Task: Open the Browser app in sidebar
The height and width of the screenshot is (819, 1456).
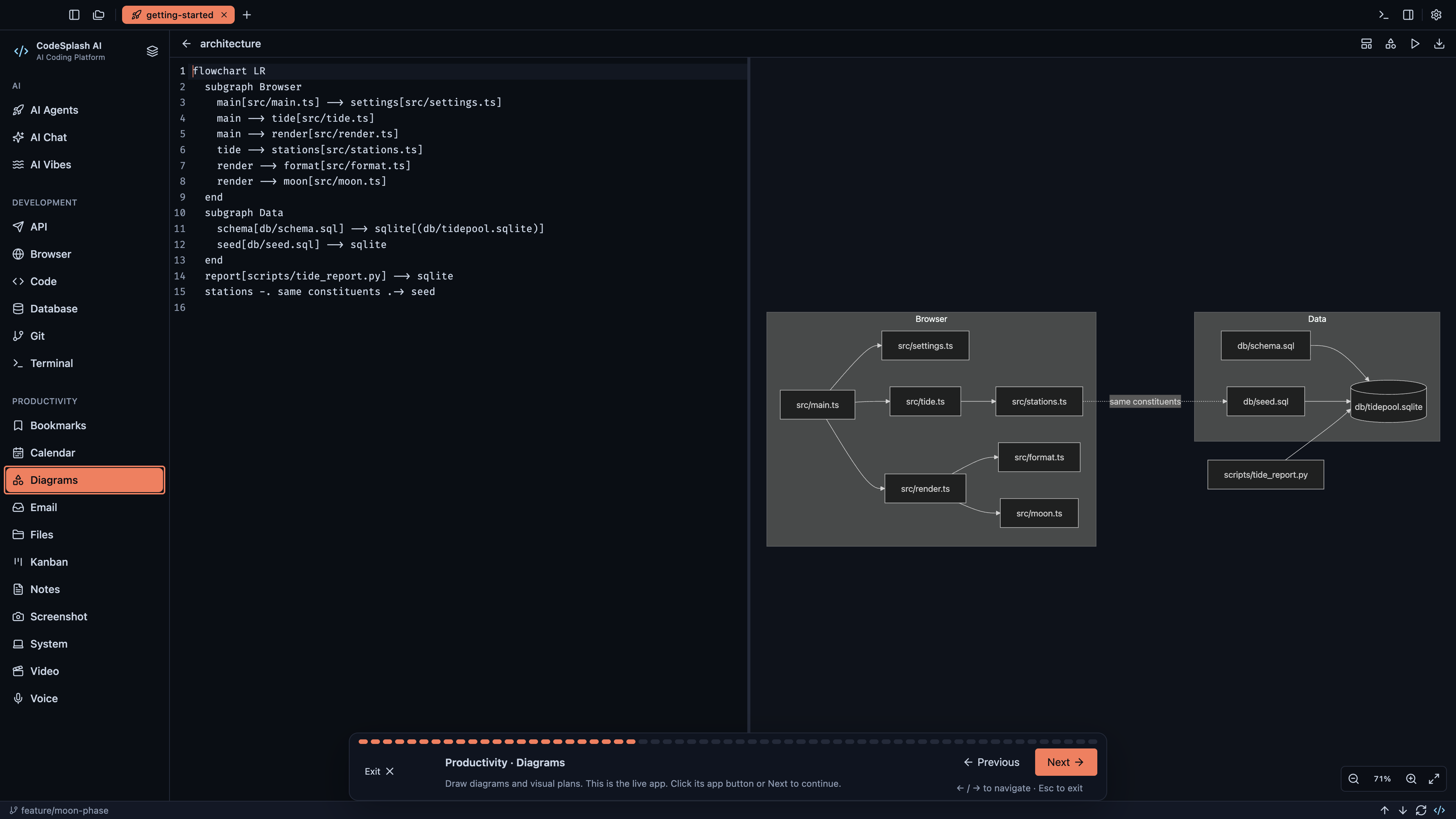Action: pos(85,254)
